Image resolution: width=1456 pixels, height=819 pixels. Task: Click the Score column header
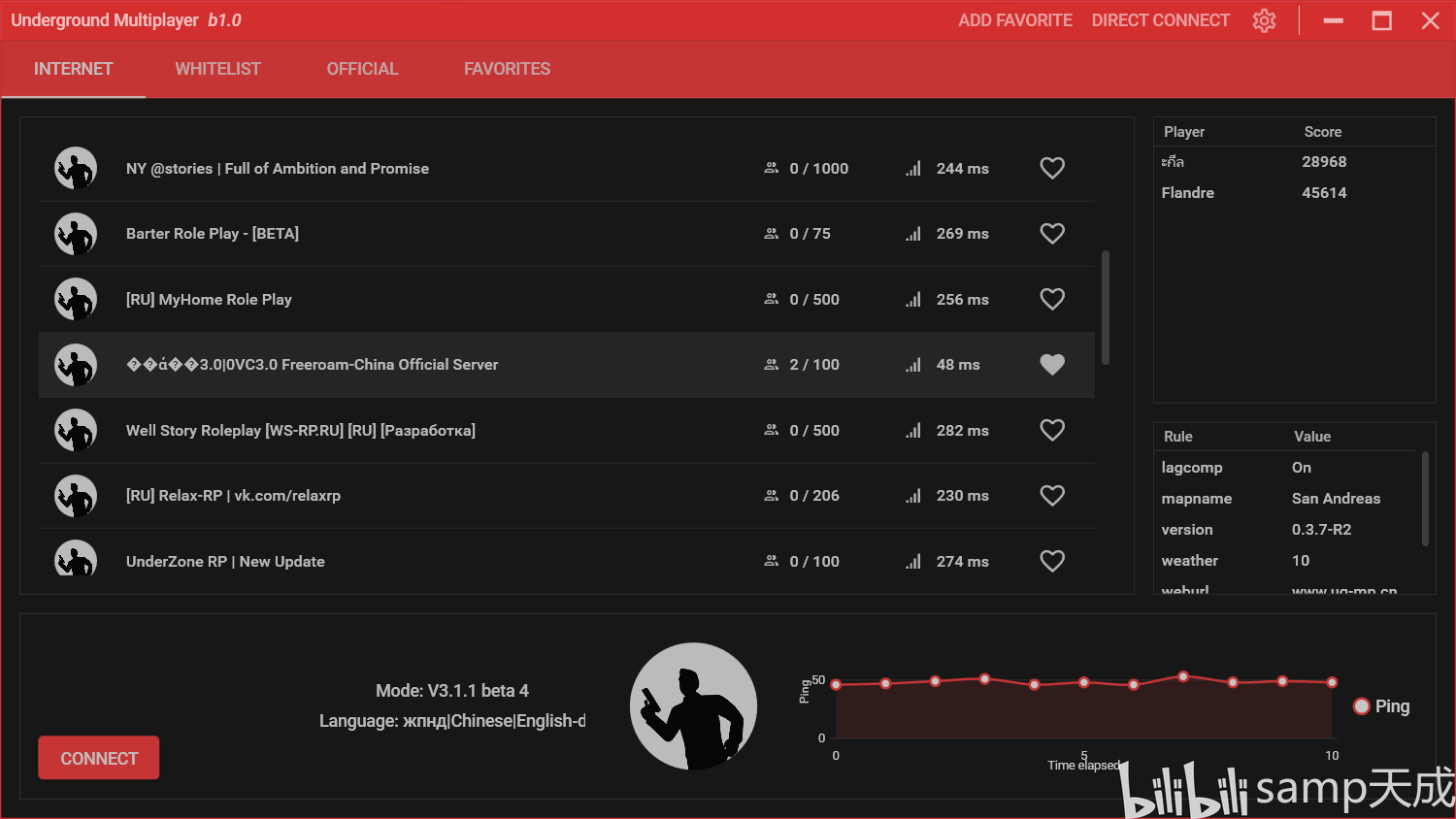[1322, 132]
